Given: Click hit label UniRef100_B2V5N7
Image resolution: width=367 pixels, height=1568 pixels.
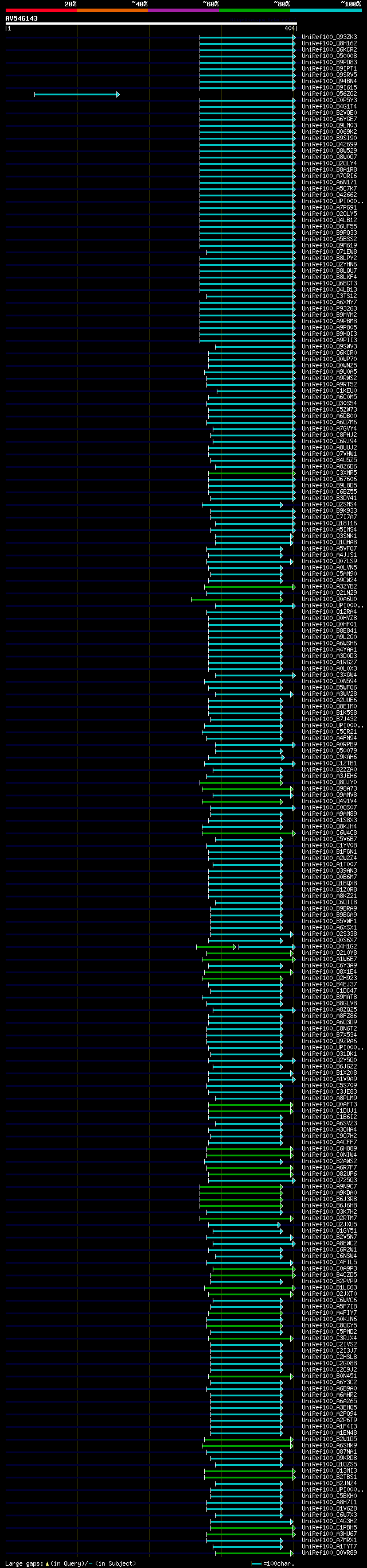Looking at the screenshot, I should 329,1237.
